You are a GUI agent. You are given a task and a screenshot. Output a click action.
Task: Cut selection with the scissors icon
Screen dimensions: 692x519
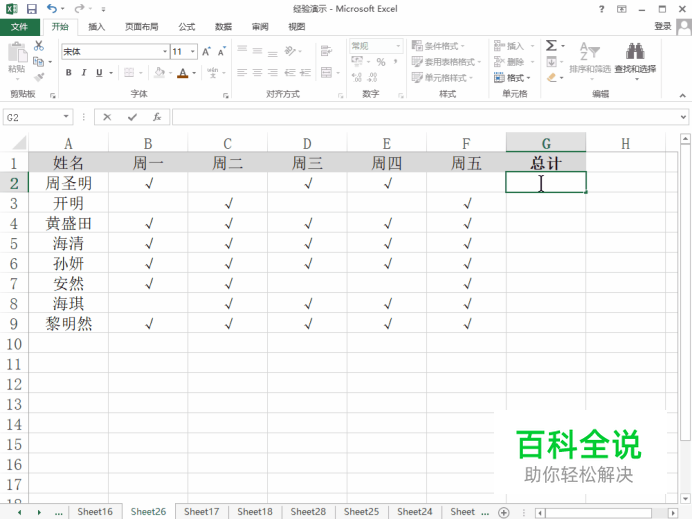[x=39, y=46]
